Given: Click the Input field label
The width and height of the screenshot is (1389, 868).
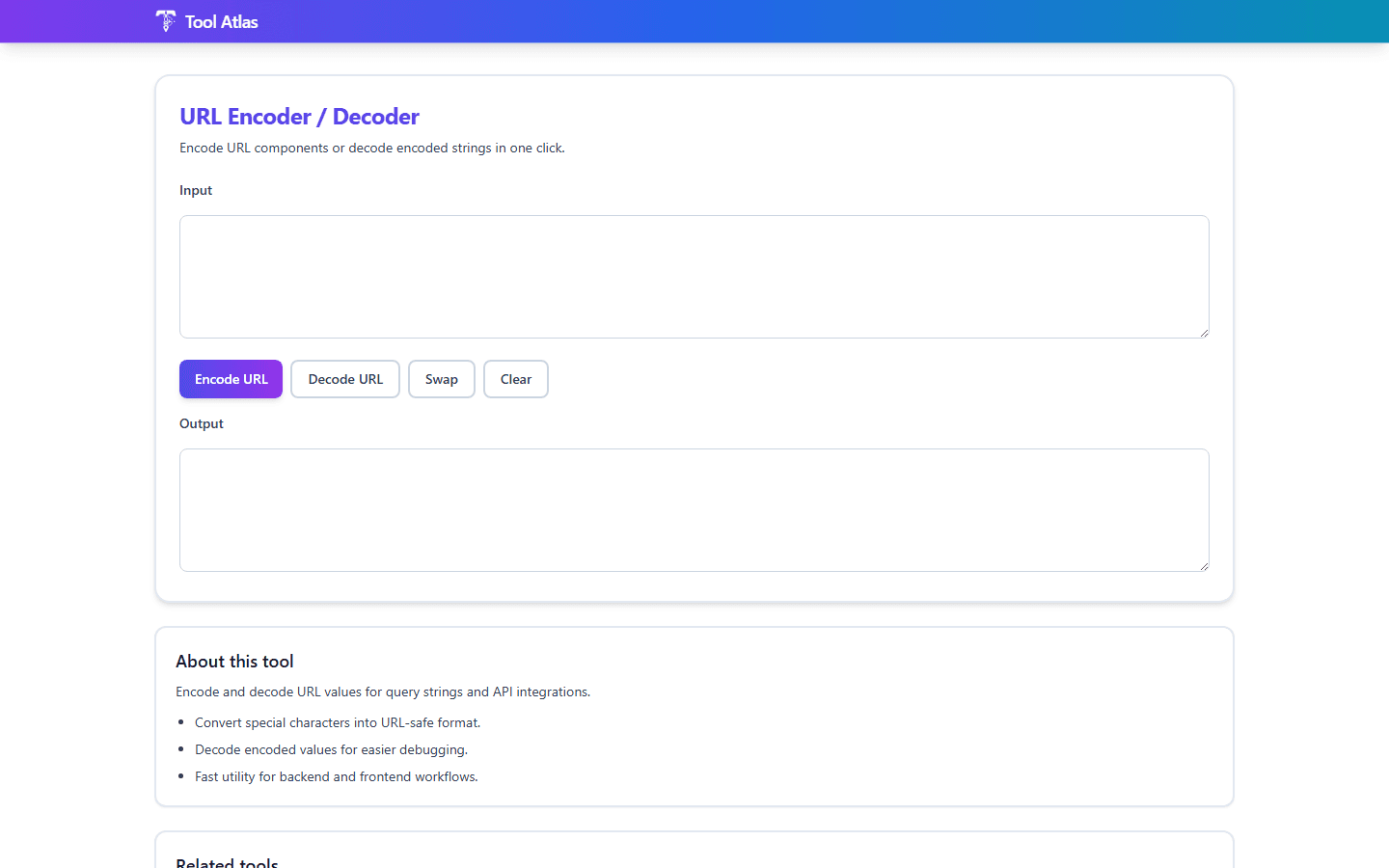Looking at the screenshot, I should 196,190.
